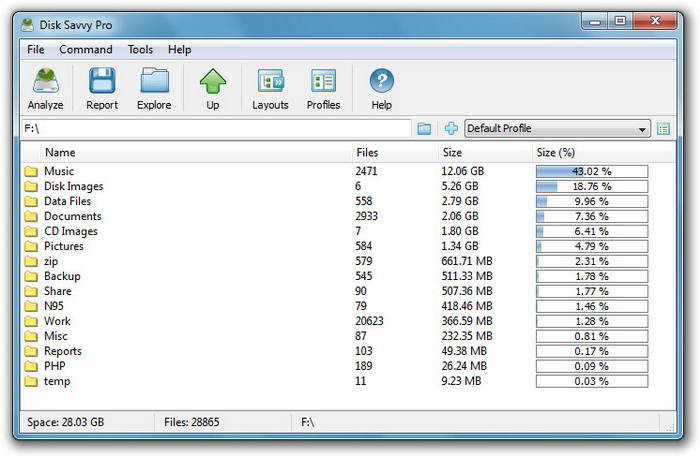Open the Profiles toolbar icon

point(323,81)
